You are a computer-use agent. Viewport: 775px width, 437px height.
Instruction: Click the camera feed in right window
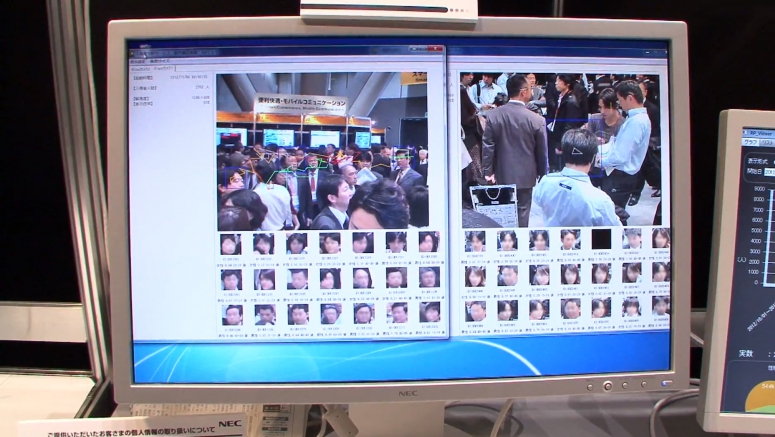pyautogui.click(x=560, y=150)
